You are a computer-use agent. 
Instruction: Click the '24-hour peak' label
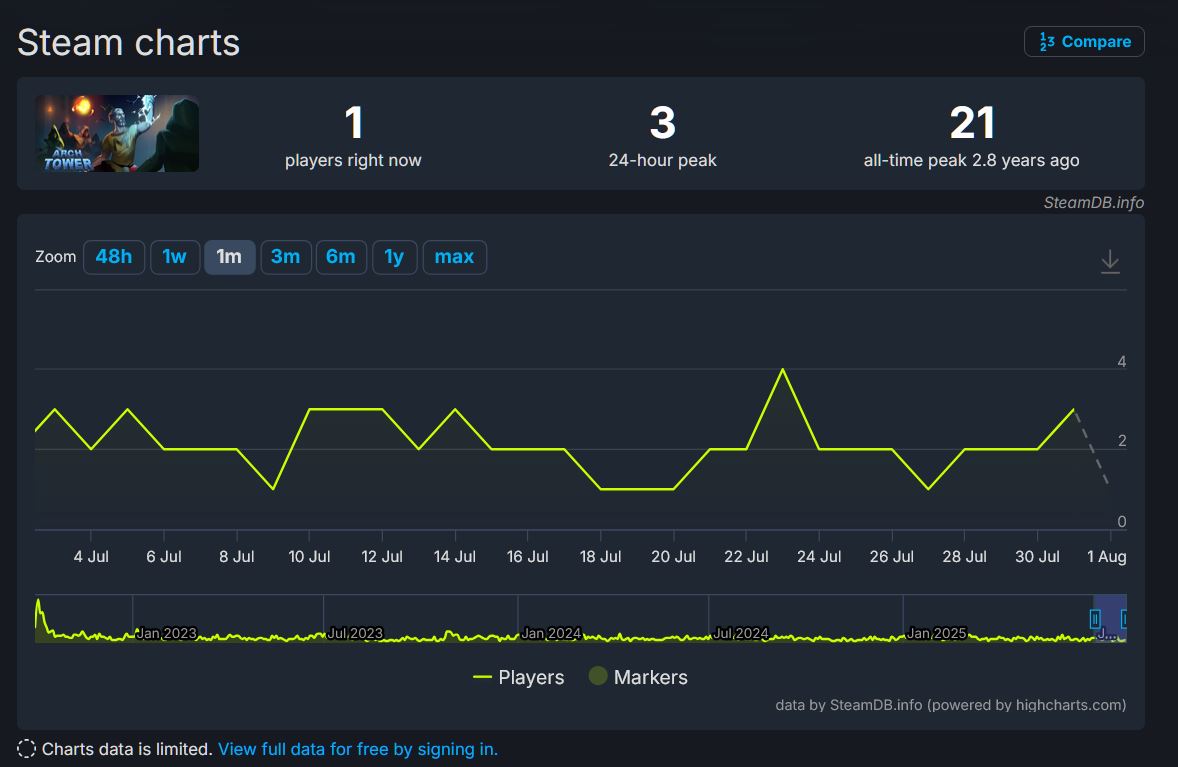tap(663, 160)
